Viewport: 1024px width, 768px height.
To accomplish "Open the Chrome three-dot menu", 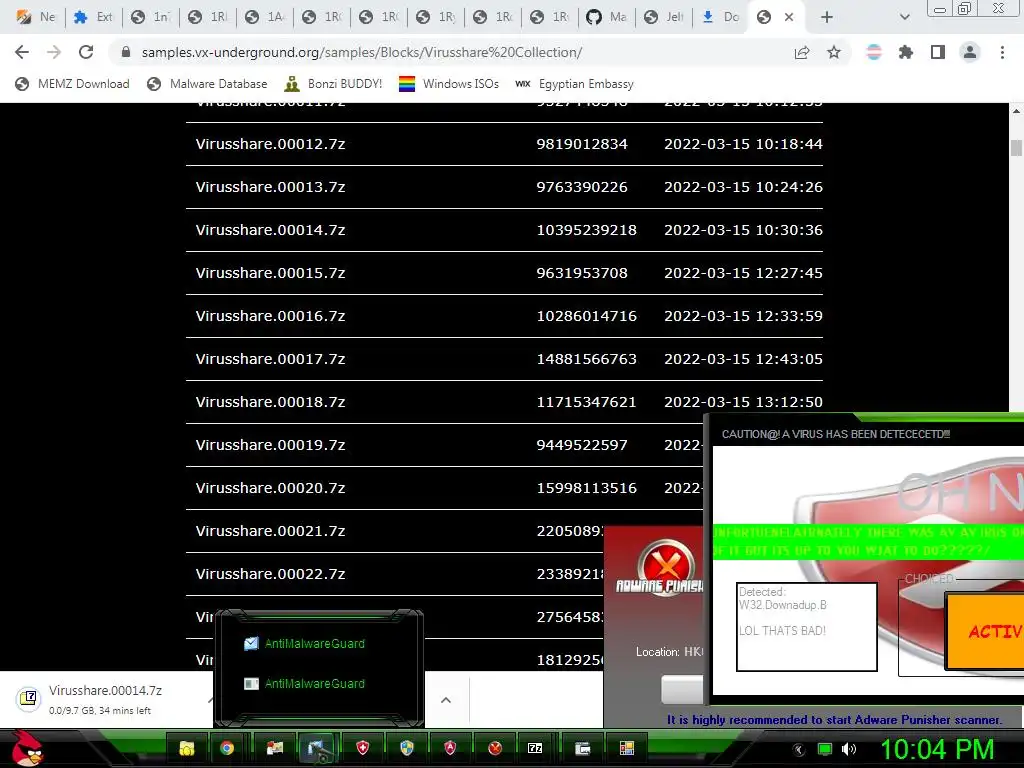I will pos(1002,52).
